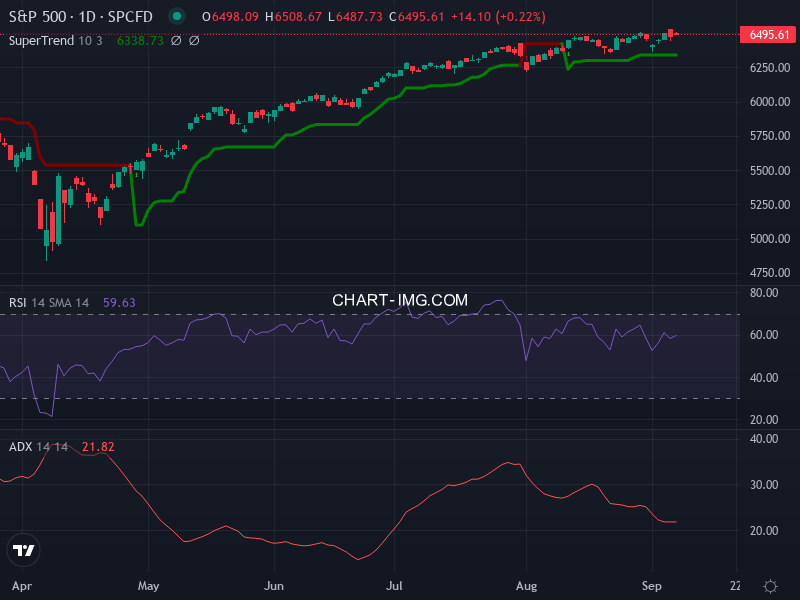Click the May label on time axis

click(148, 586)
